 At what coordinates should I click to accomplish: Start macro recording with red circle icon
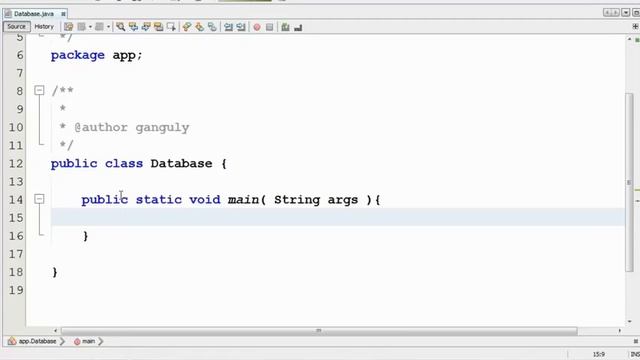click(x=257, y=27)
